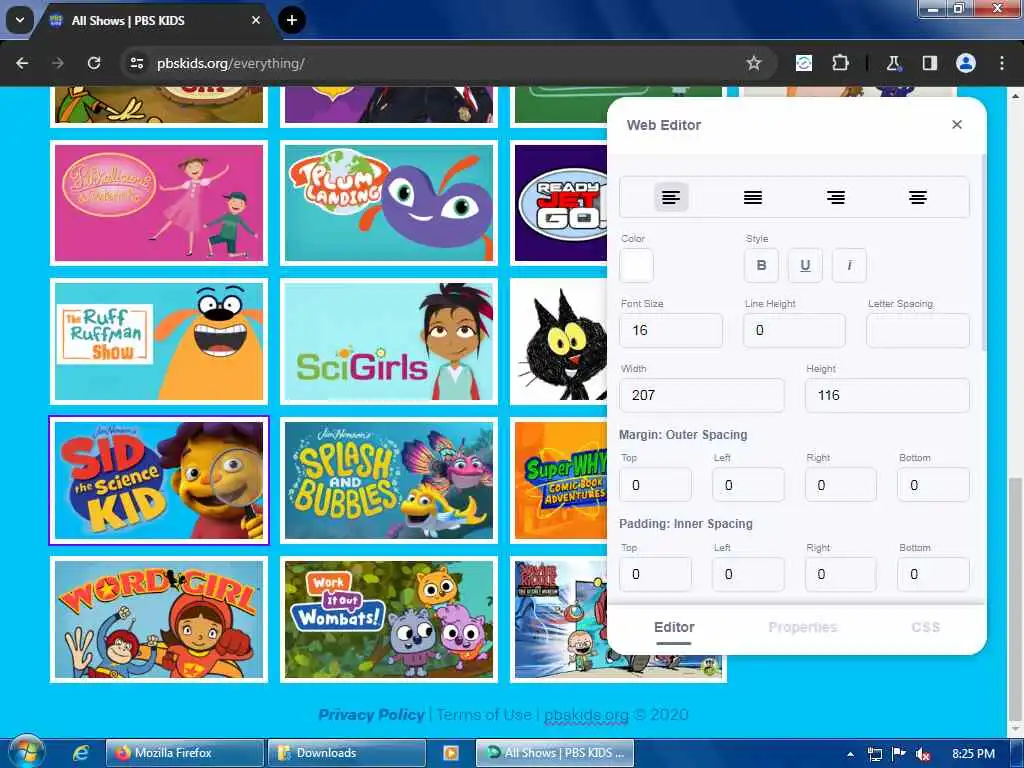Select left text alignment in Web Editor
1024x768 pixels.
pyautogui.click(x=671, y=197)
